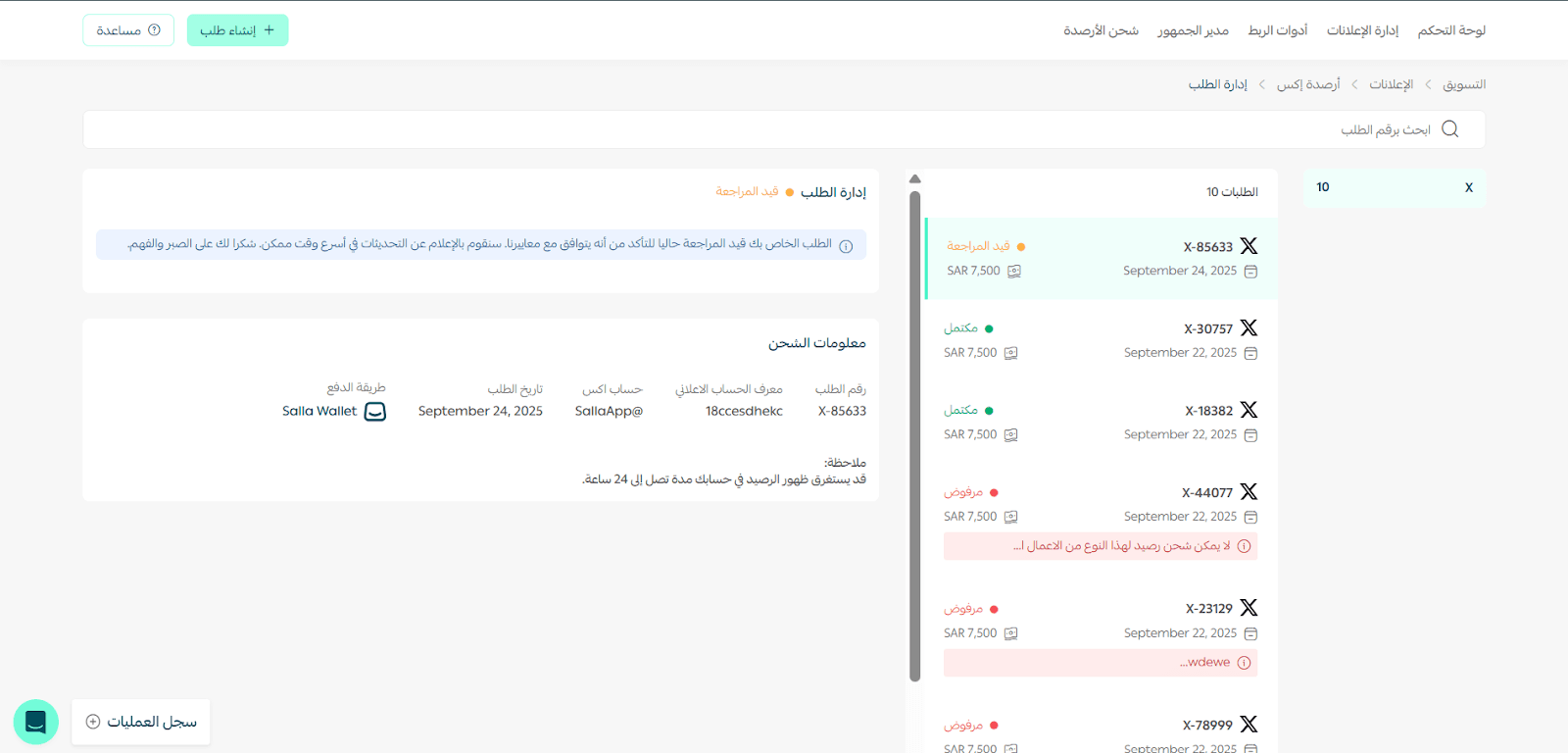The image size is (1568, 753).
Task: Click the X logo on order X-30757
Action: [1249, 328]
